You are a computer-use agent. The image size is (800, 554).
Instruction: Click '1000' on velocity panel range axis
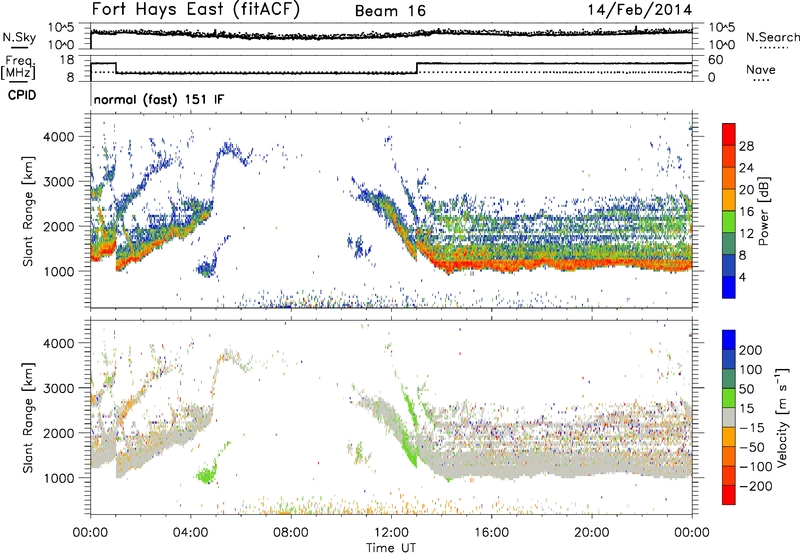coord(58,478)
